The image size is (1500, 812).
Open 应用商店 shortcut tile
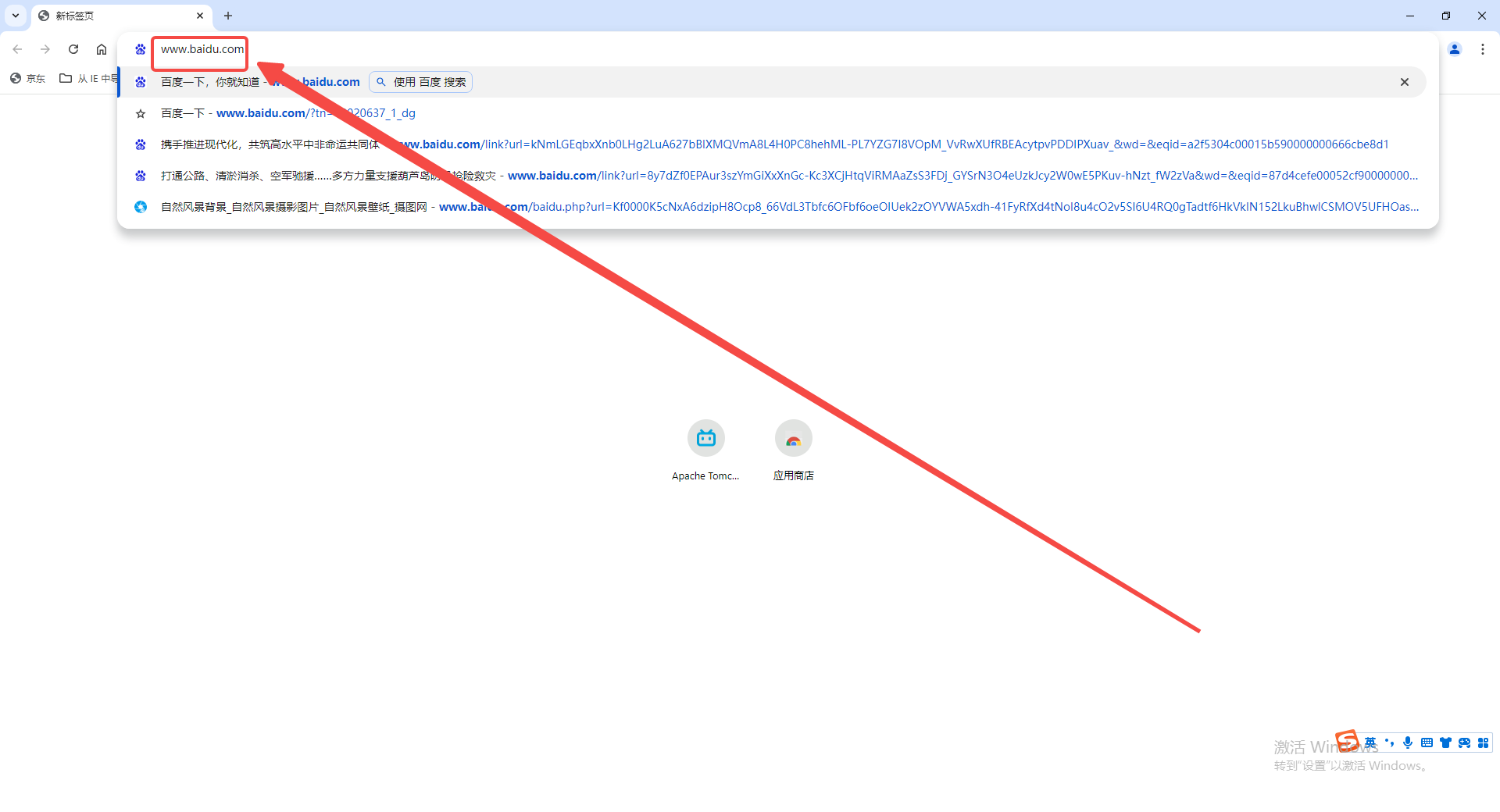(794, 451)
